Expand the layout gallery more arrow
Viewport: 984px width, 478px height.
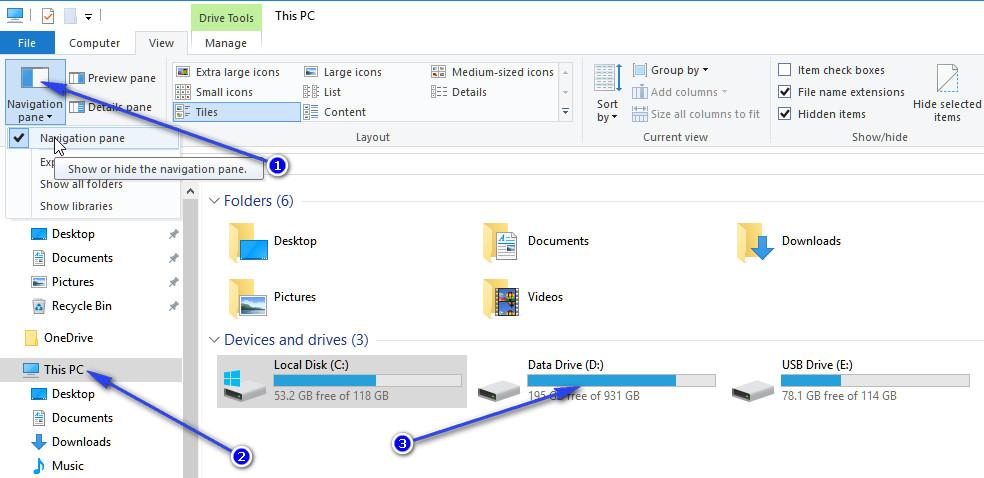pos(565,112)
